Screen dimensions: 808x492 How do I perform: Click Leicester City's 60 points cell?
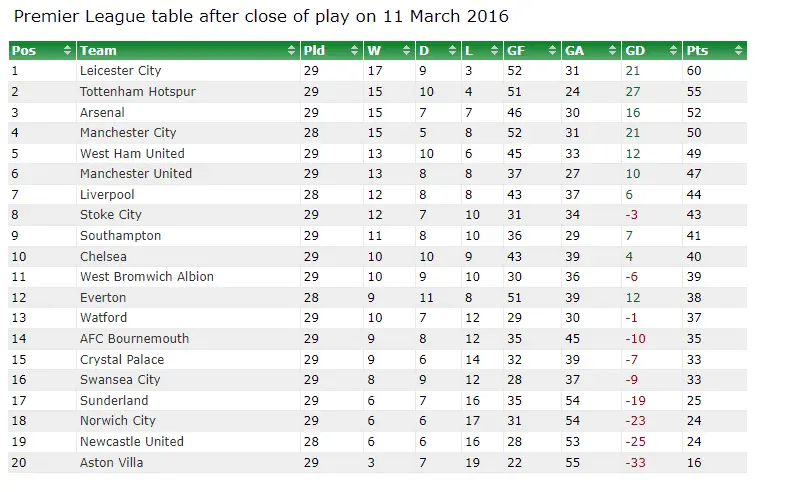693,71
